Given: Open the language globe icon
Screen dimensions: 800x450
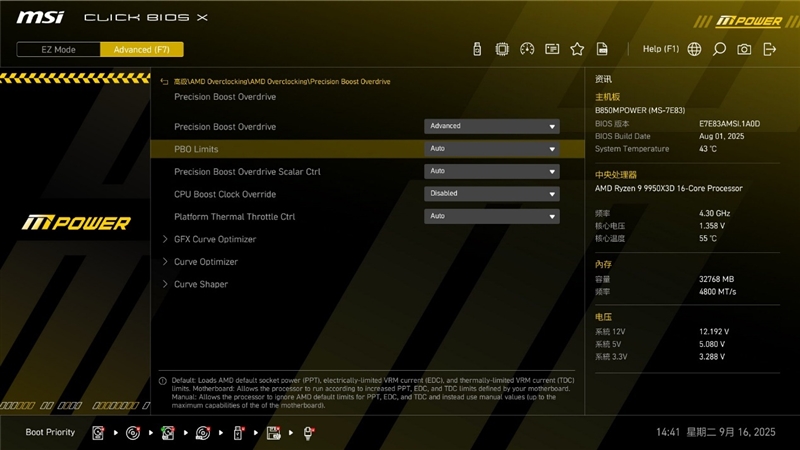Looking at the screenshot, I should (694, 49).
